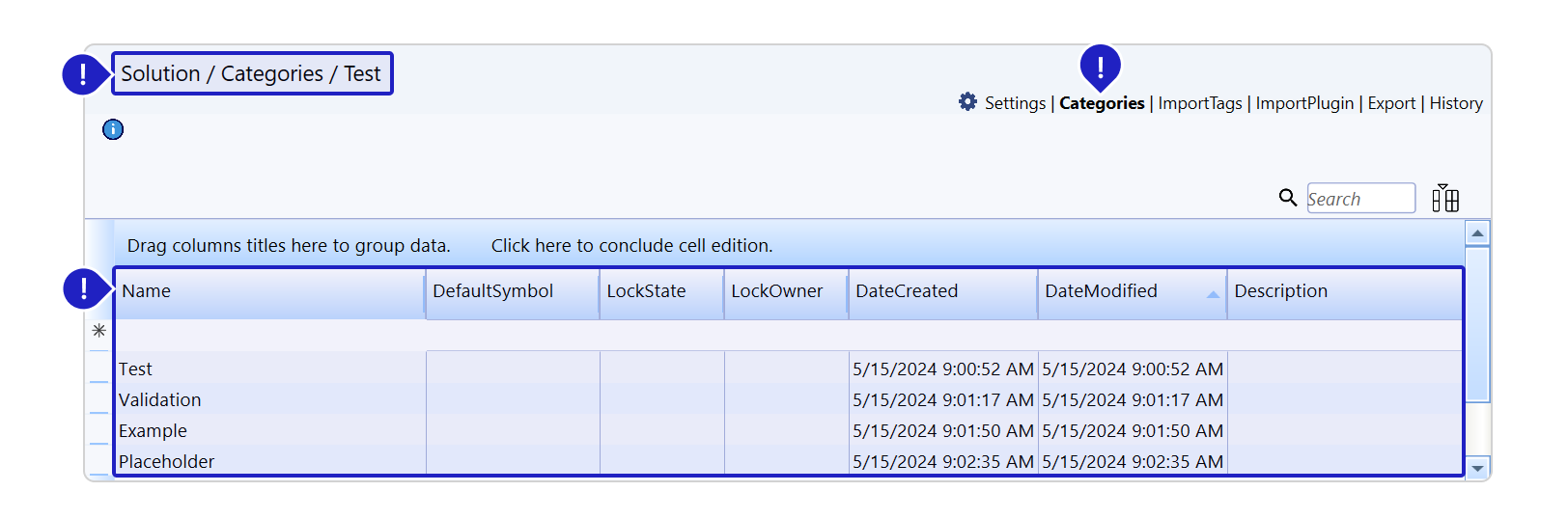The image size is (1568, 519).
Task: Click the new row asterisk marker
Action: (98, 331)
